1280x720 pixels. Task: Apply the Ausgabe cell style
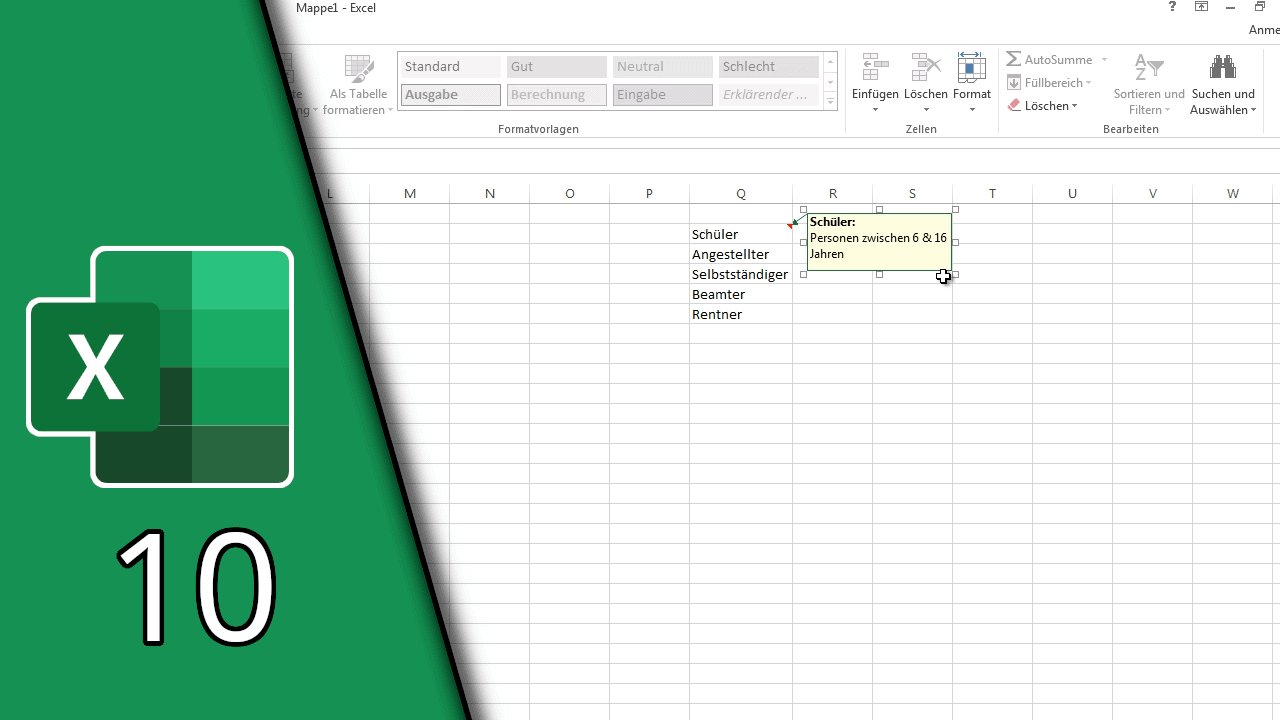451,95
